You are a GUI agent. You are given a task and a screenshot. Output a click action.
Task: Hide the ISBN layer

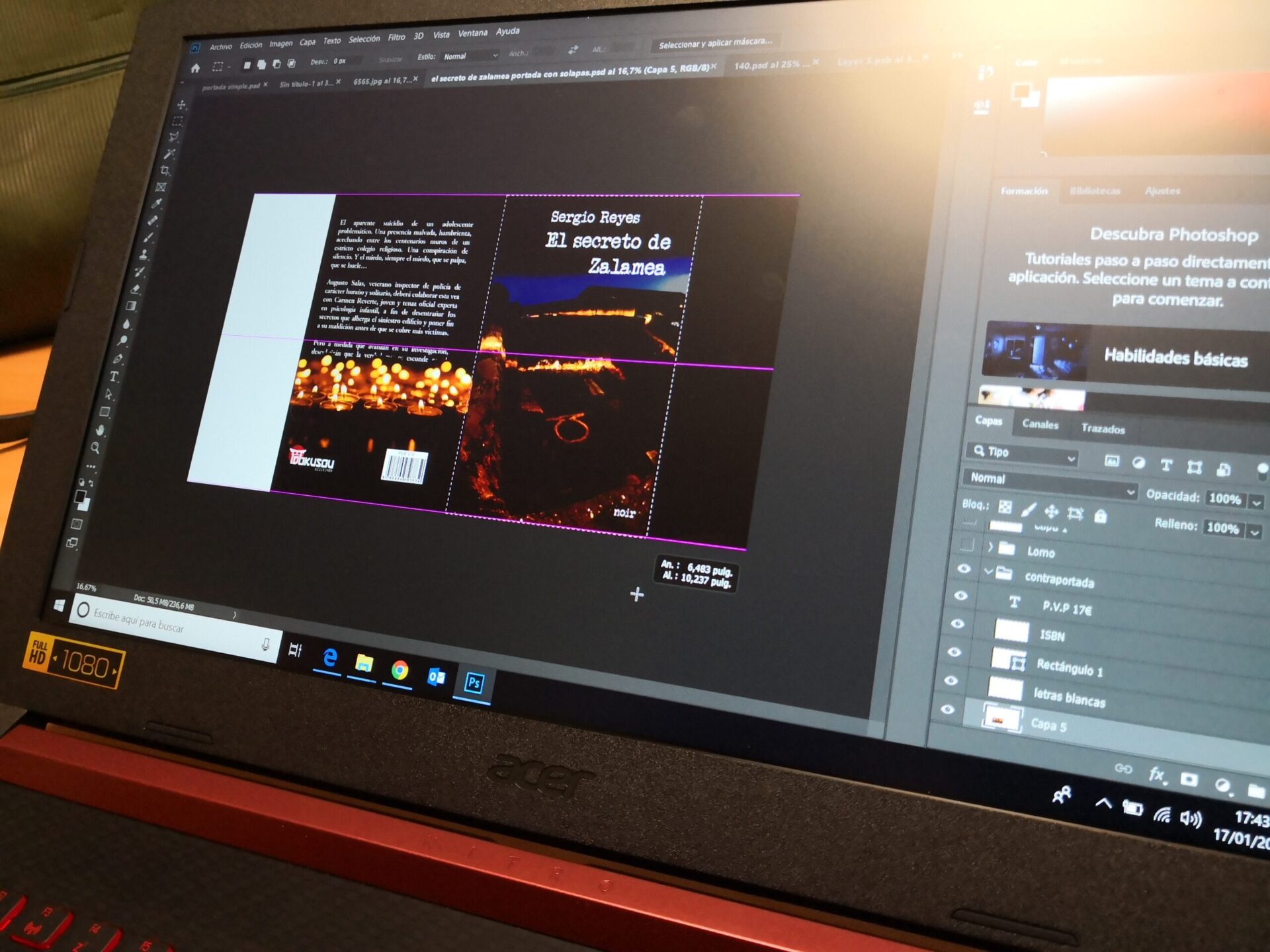[957, 623]
